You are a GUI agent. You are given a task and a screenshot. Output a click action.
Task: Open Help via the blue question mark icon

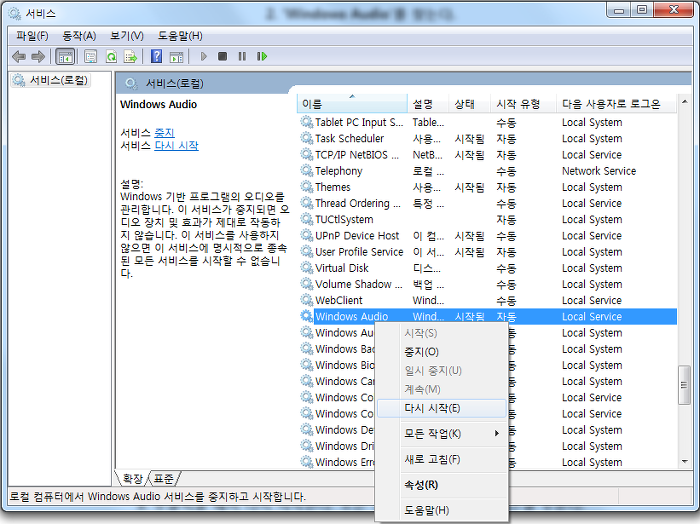[156, 57]
